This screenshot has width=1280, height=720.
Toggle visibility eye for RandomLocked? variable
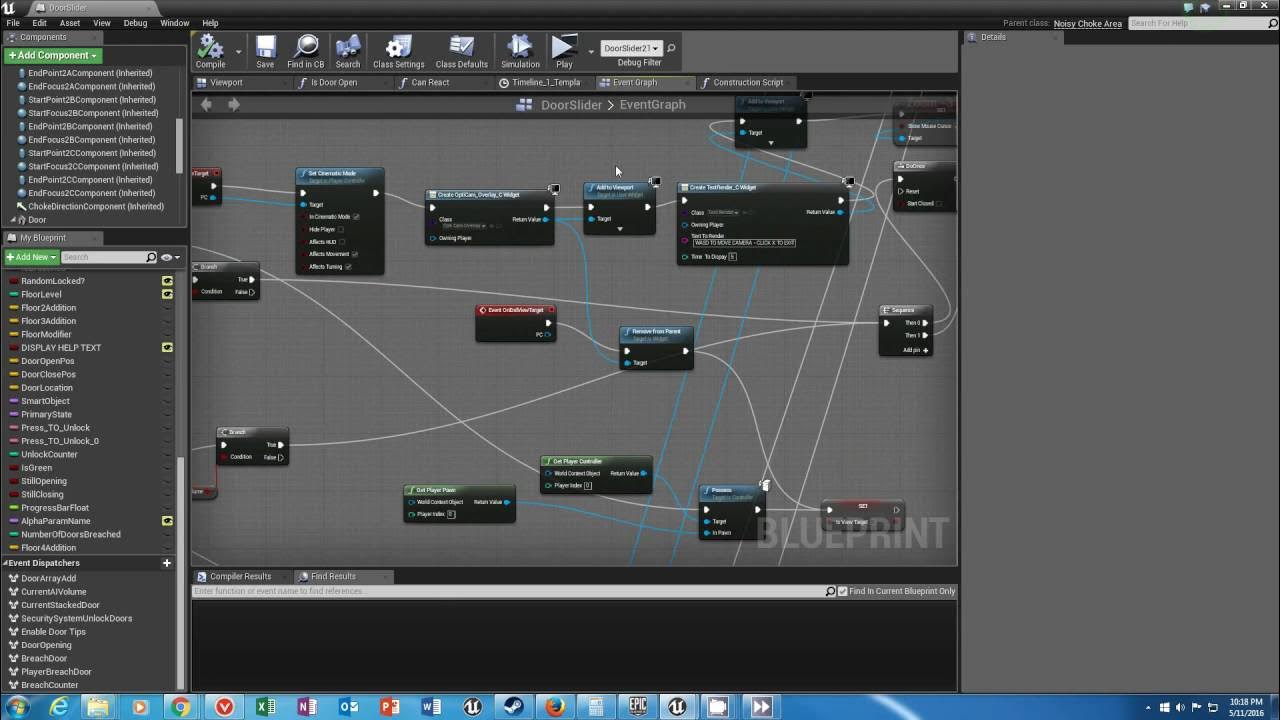167,281
